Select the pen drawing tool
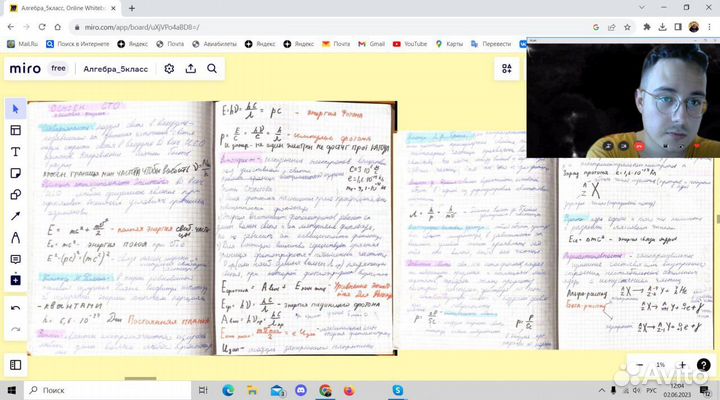The image size is (720, 400). [15, 238]
